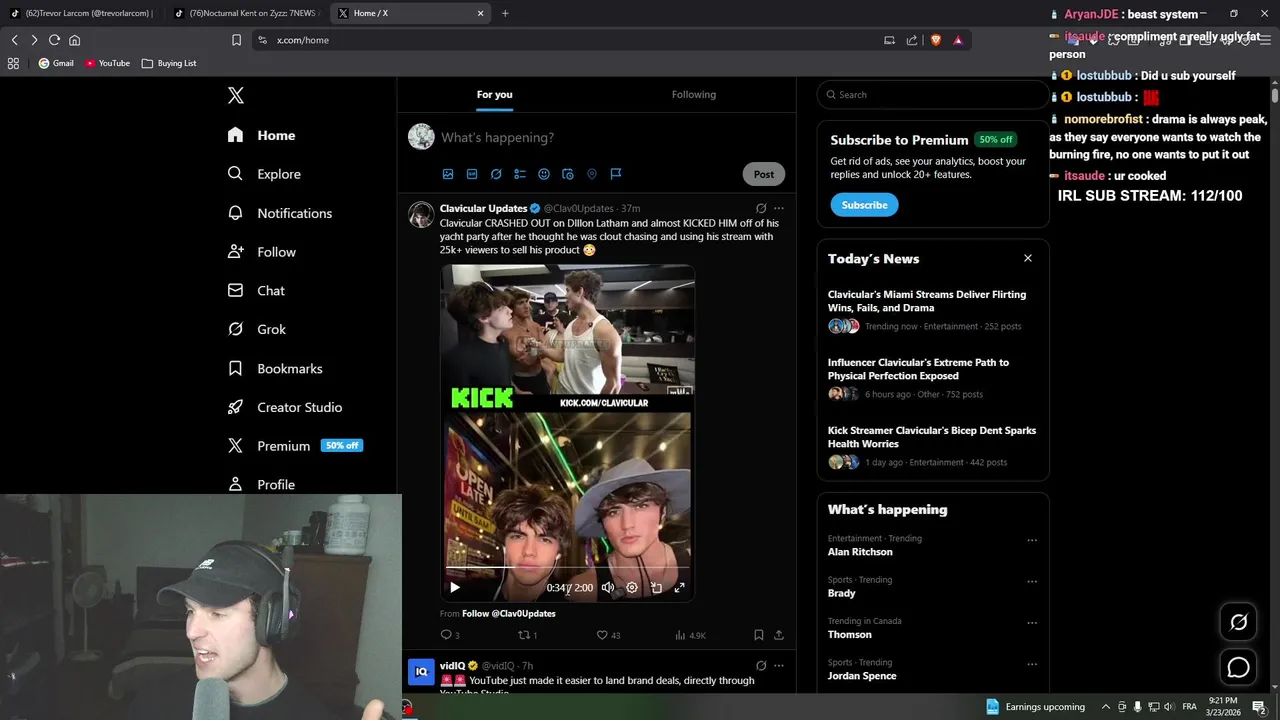This screenshot has width=1280, height=720.
Task: Click the Post button
Action: coord(764,174)
